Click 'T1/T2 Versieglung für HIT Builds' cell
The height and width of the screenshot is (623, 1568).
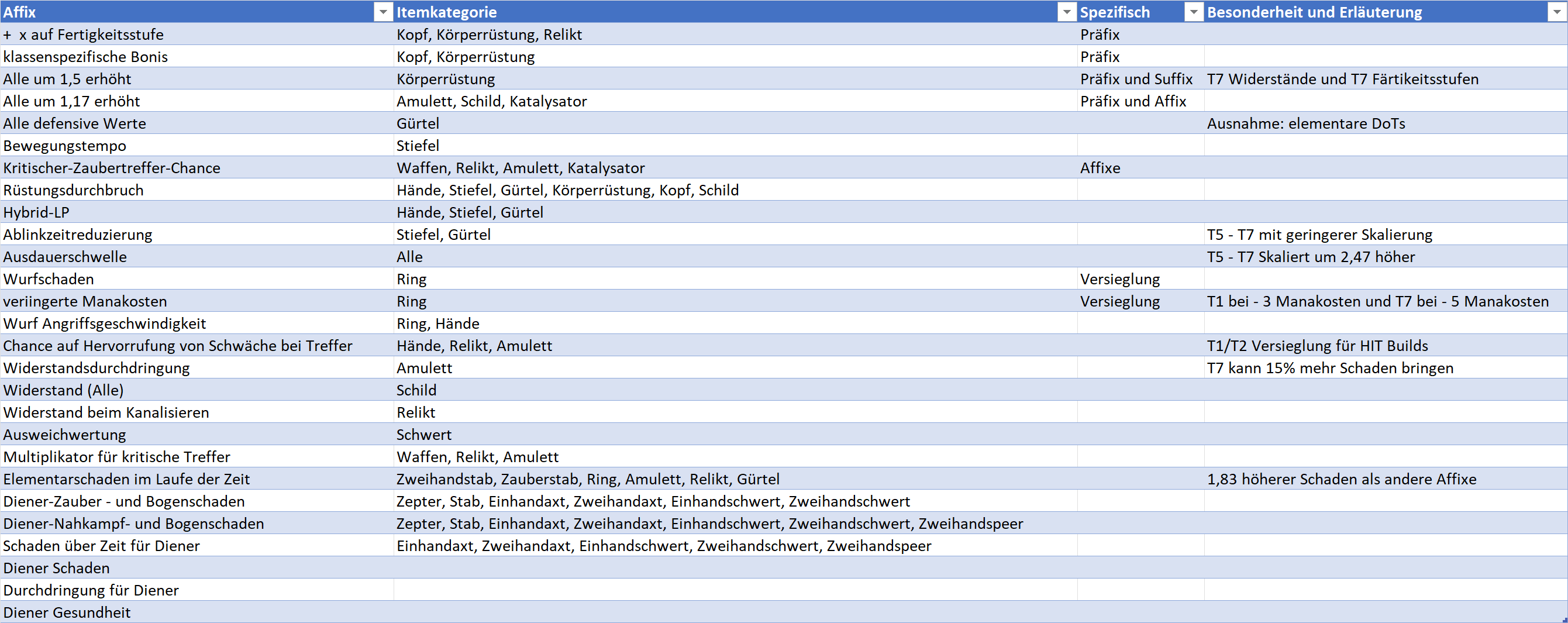tap(1386, 345)
